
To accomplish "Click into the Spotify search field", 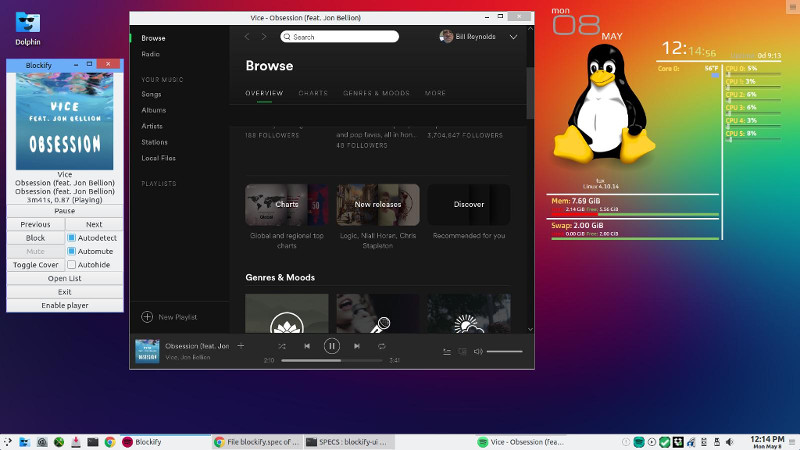I will (x=339, y=37).
